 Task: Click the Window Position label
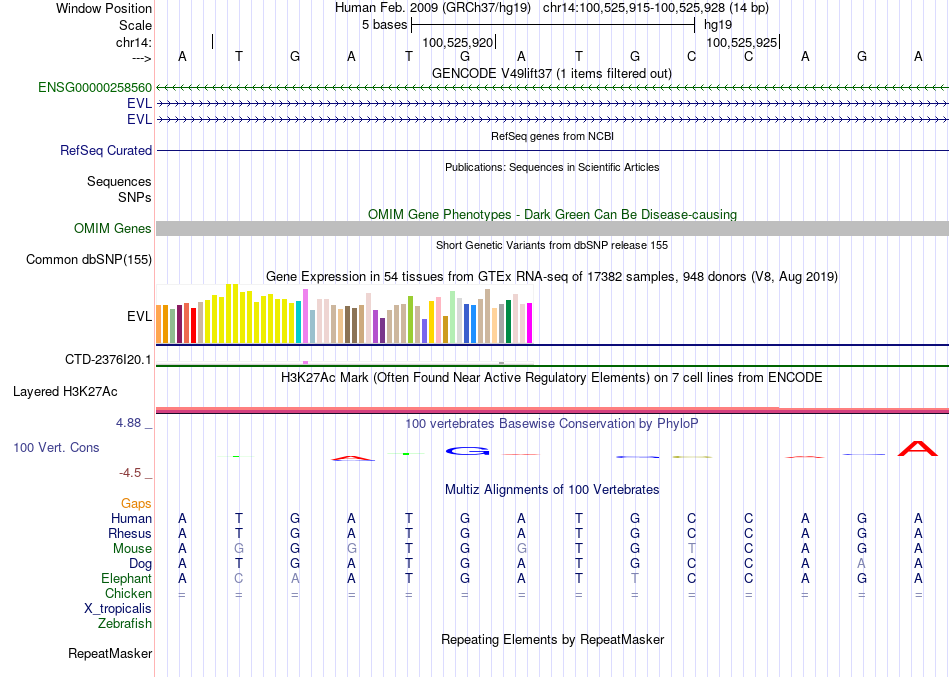pyautogui.click(x=104, y=8)
